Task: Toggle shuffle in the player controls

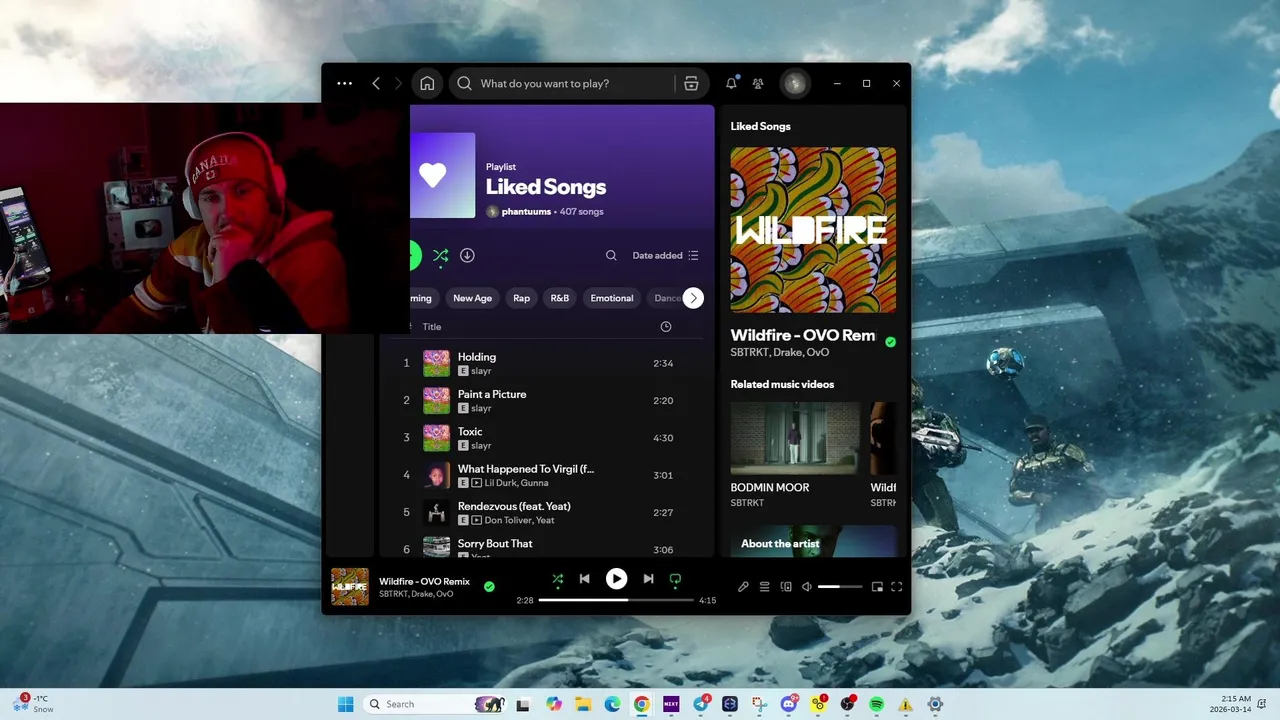Action: click(x=557, y=579)
